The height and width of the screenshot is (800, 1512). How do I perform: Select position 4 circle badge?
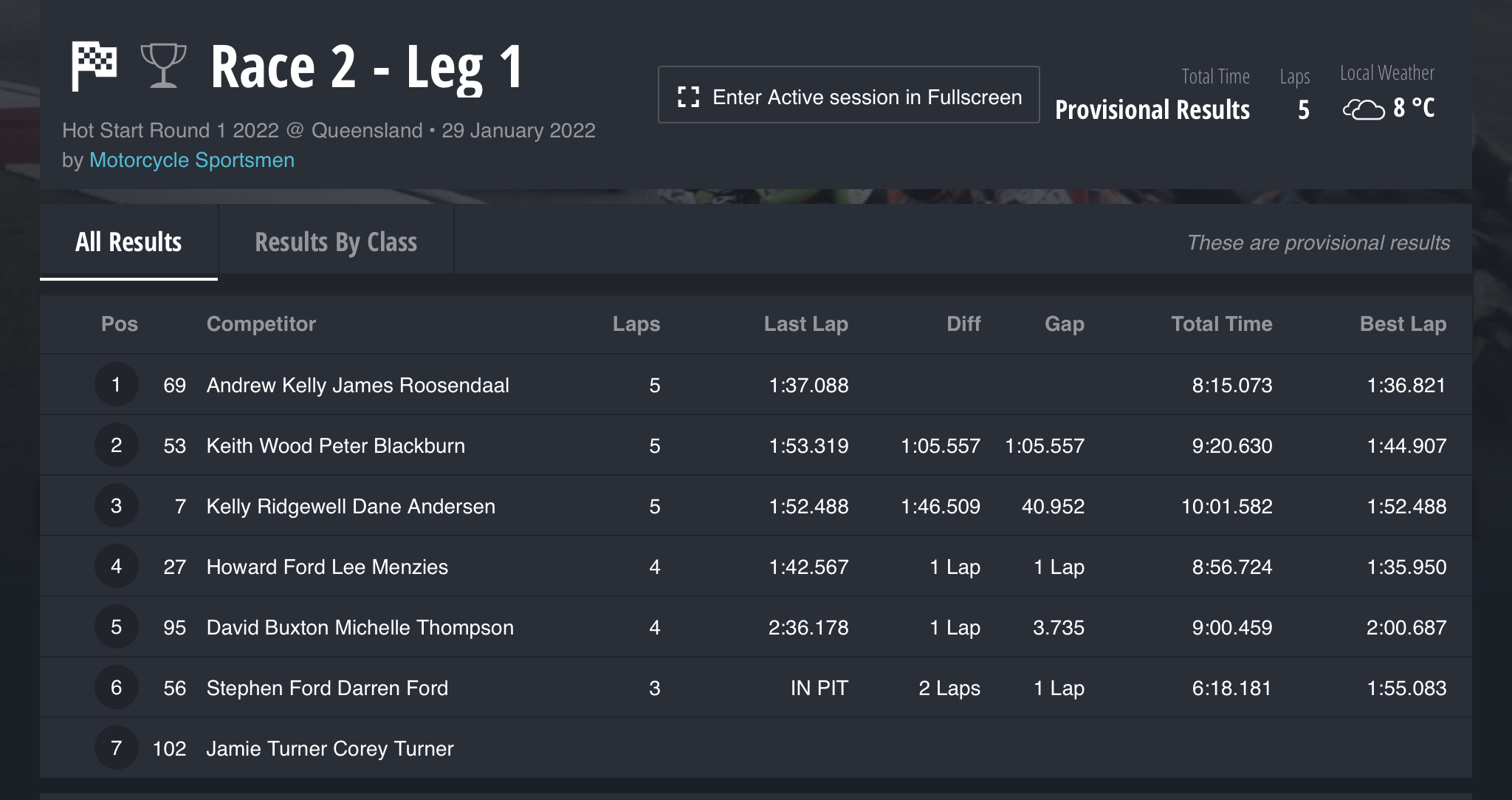(x=116, y=566)
